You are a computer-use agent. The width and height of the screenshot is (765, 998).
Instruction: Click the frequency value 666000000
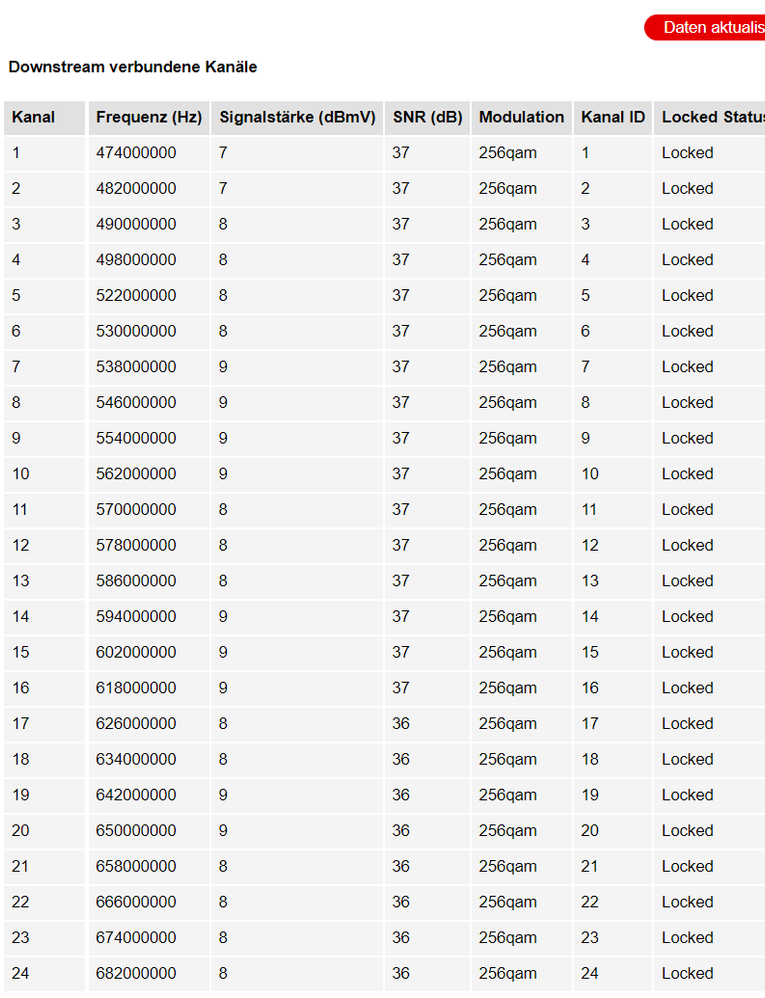coord(136,902)
